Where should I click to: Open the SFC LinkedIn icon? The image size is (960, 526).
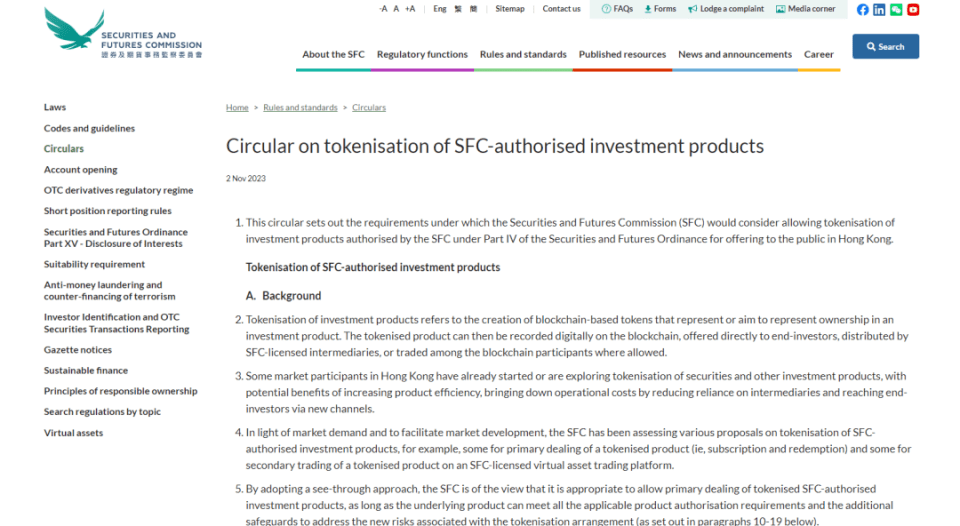879,9
